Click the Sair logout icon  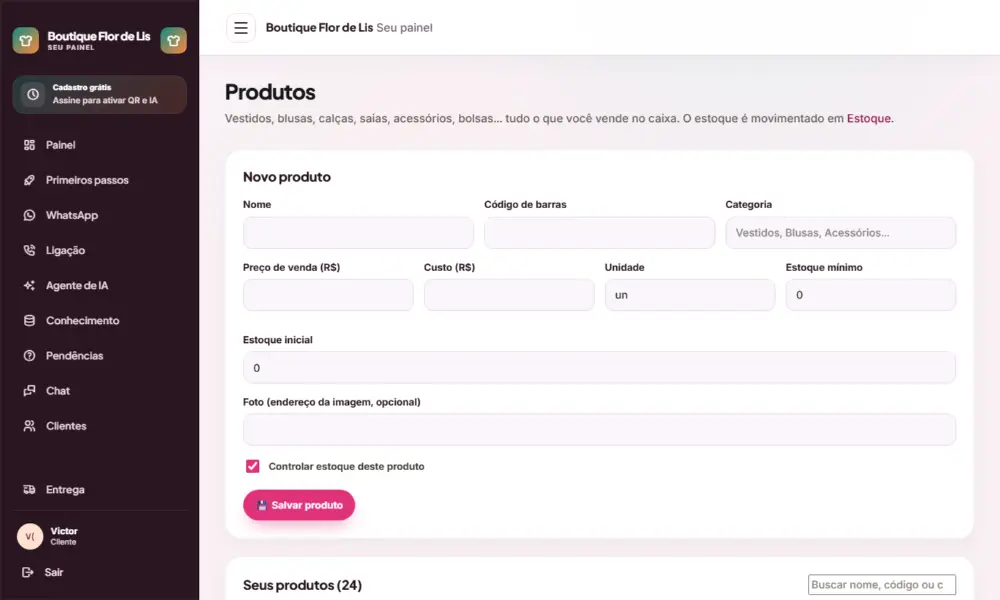pyautogui.click(x=27, y=573)
